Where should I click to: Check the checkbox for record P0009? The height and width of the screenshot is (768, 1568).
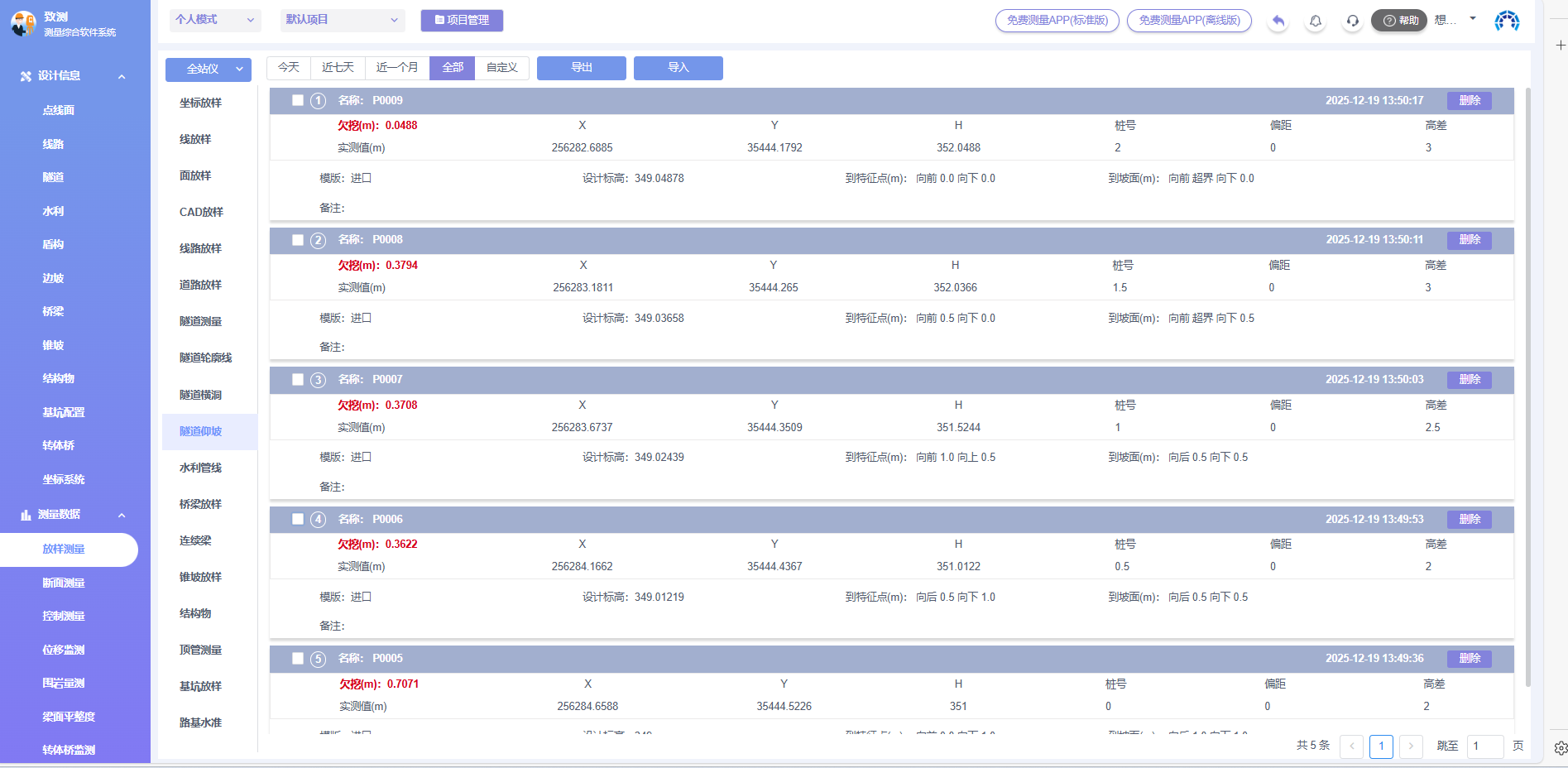(298, 101)
